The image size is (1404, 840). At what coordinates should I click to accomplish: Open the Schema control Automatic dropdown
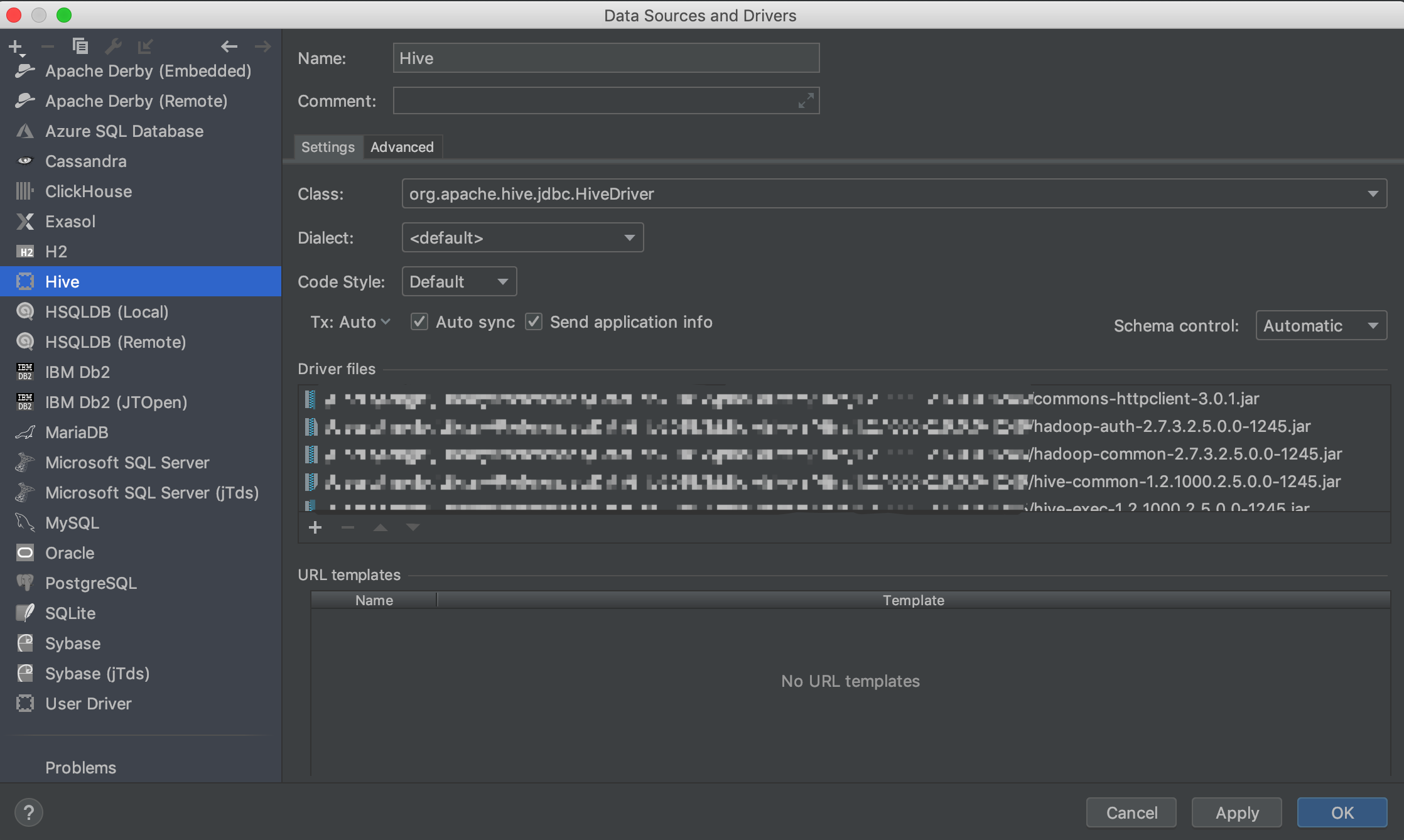click(1321, 326)
